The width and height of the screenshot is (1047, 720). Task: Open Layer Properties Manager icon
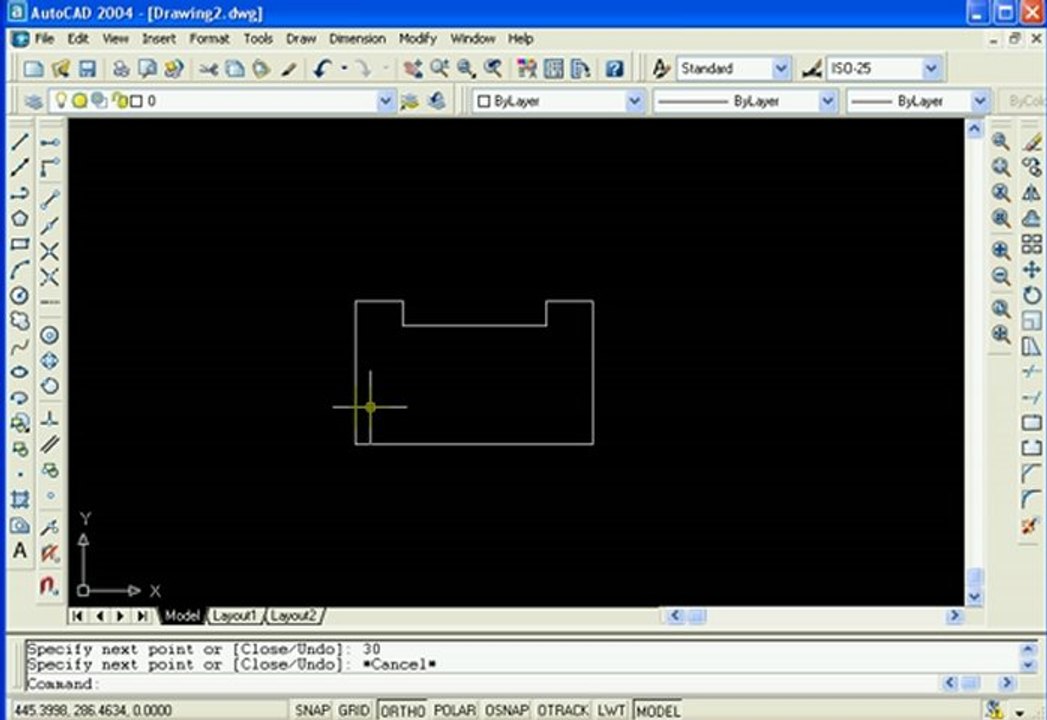click(34, 101)
